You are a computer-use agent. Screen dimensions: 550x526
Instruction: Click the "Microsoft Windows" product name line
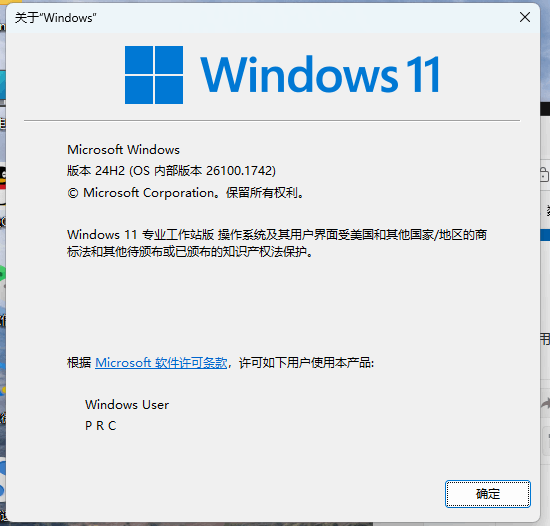(123, 150)
